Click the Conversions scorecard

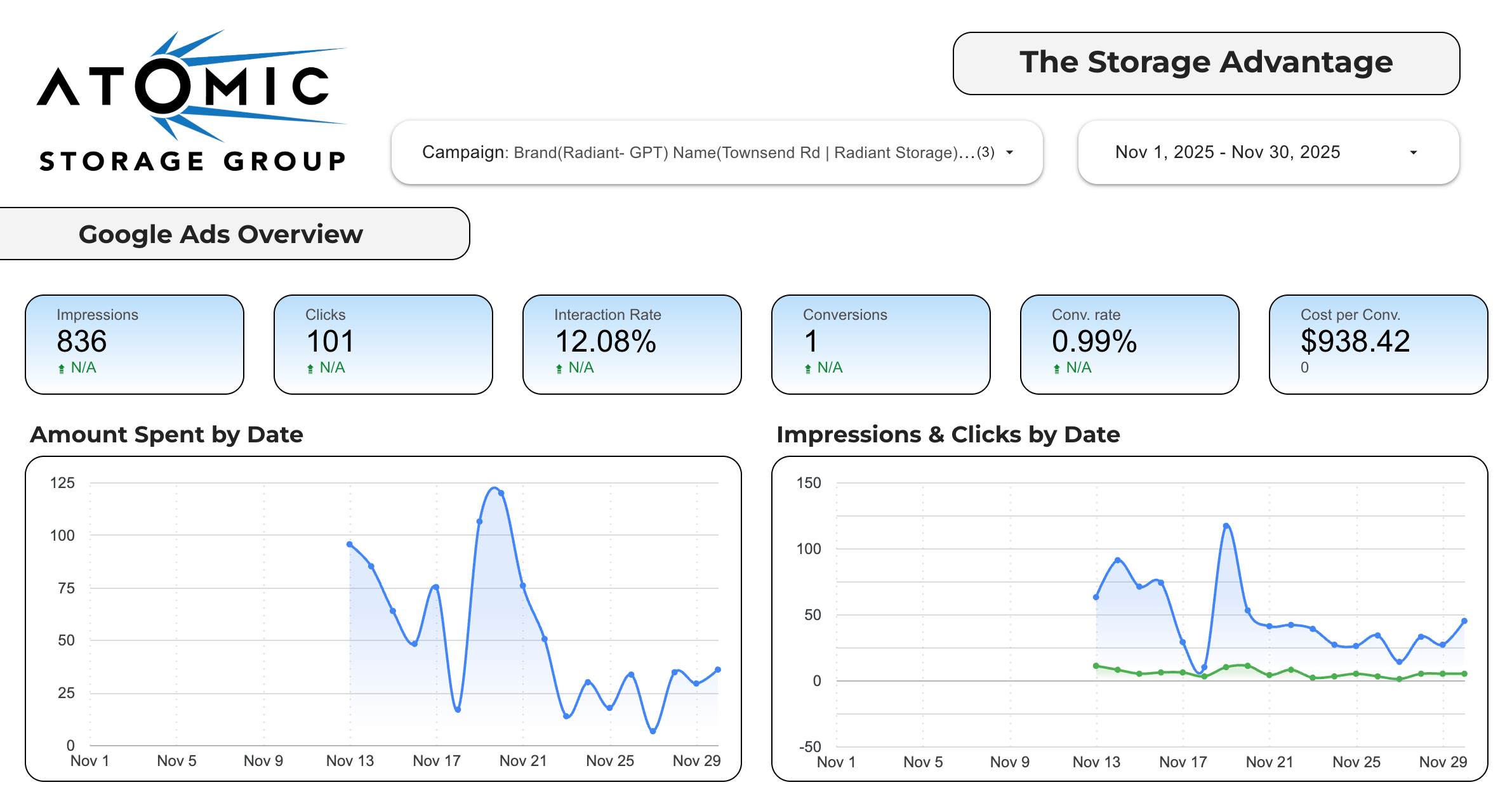(880, 344)
